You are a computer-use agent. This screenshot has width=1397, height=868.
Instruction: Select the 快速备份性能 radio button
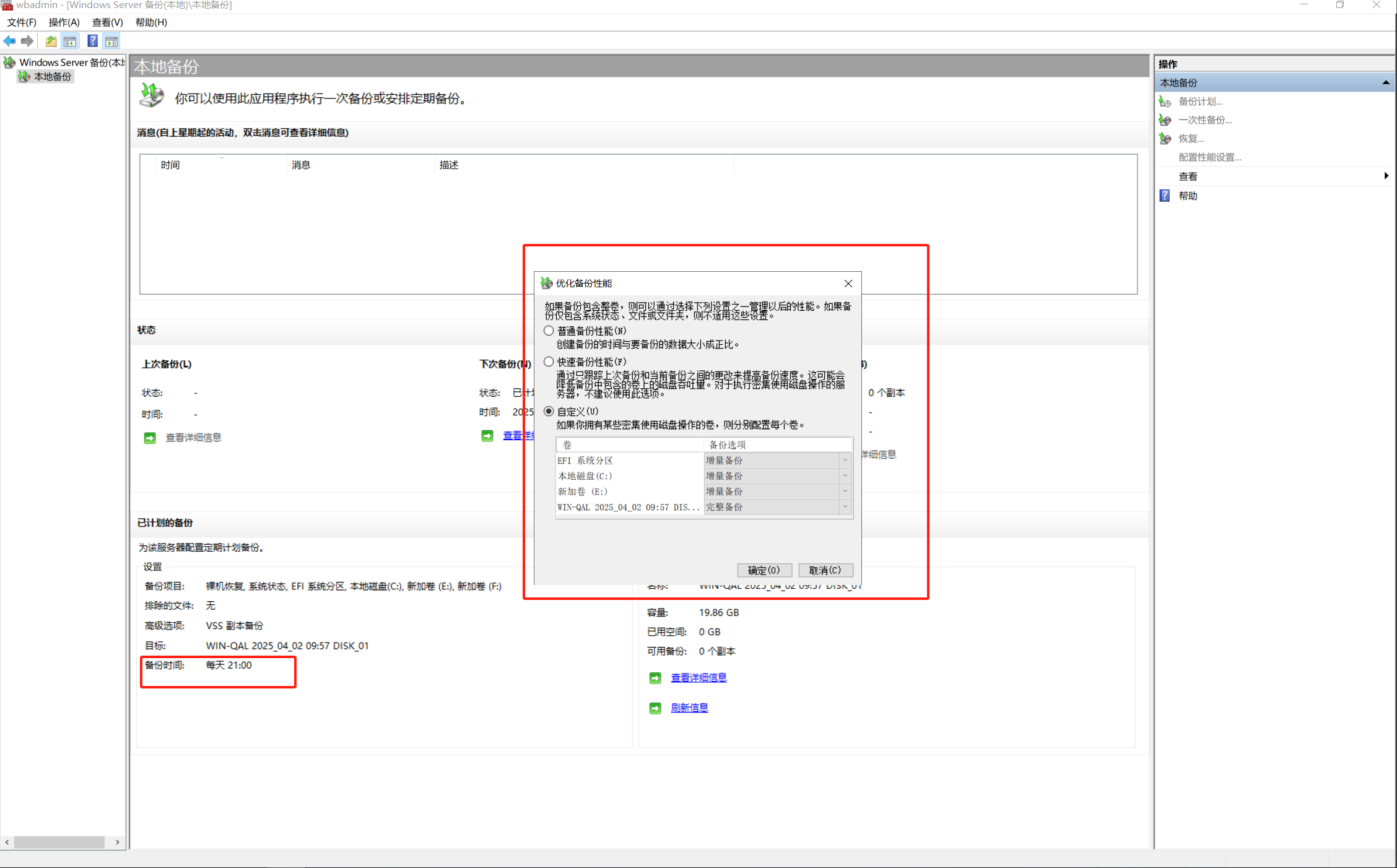pos(549,362)
